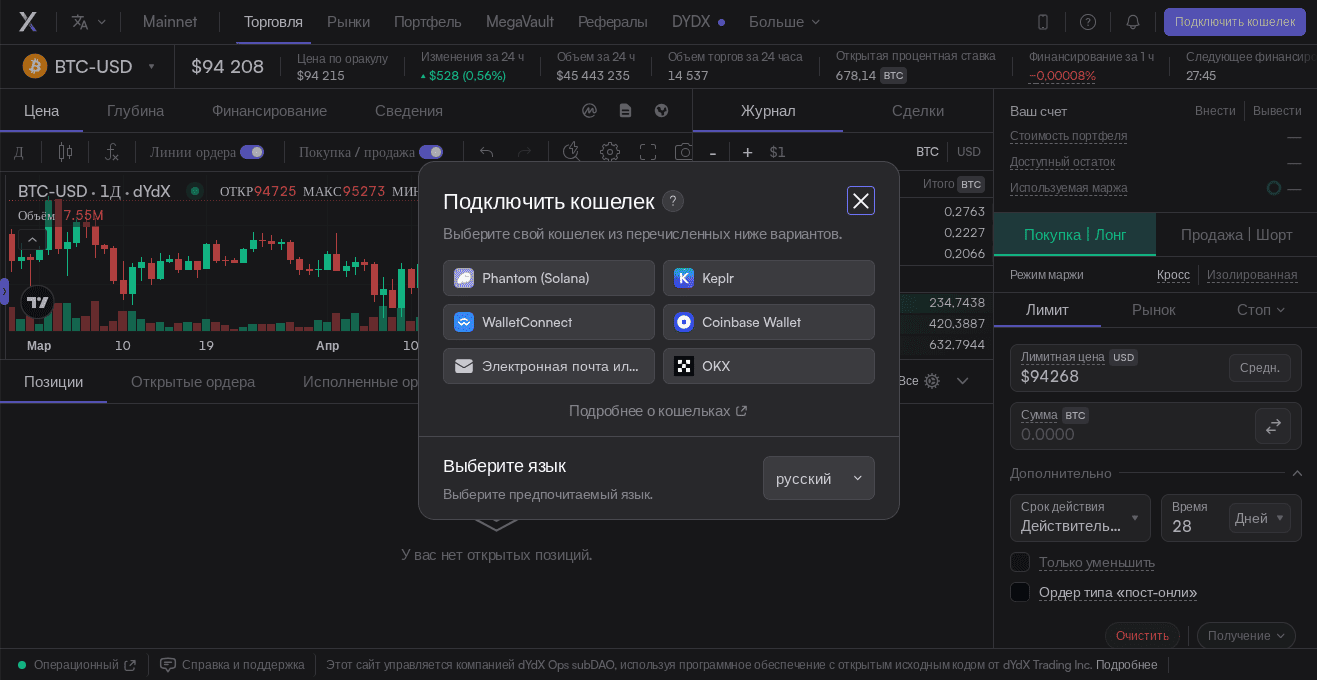This screenshot has width=1317, height=680.
Task: Click the Подключить кошелек header button
Action: (1235, 22)
